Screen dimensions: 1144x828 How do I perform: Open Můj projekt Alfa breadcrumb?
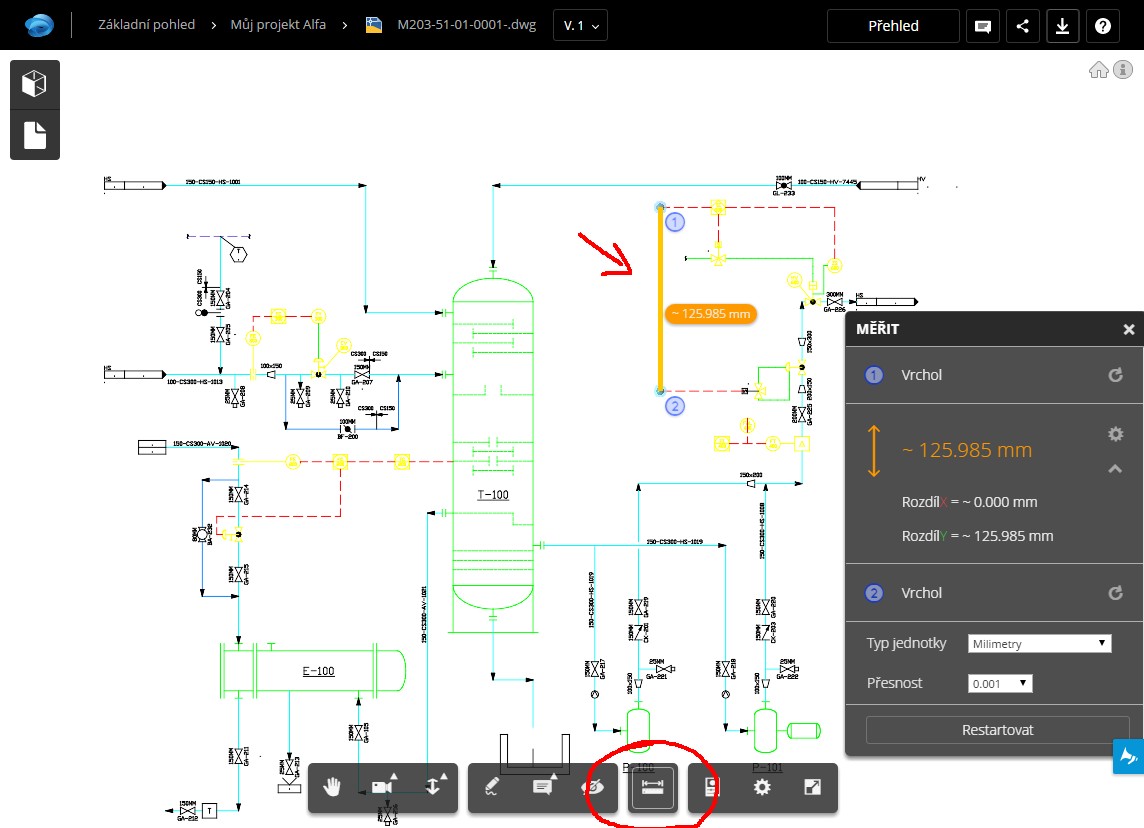278,25
